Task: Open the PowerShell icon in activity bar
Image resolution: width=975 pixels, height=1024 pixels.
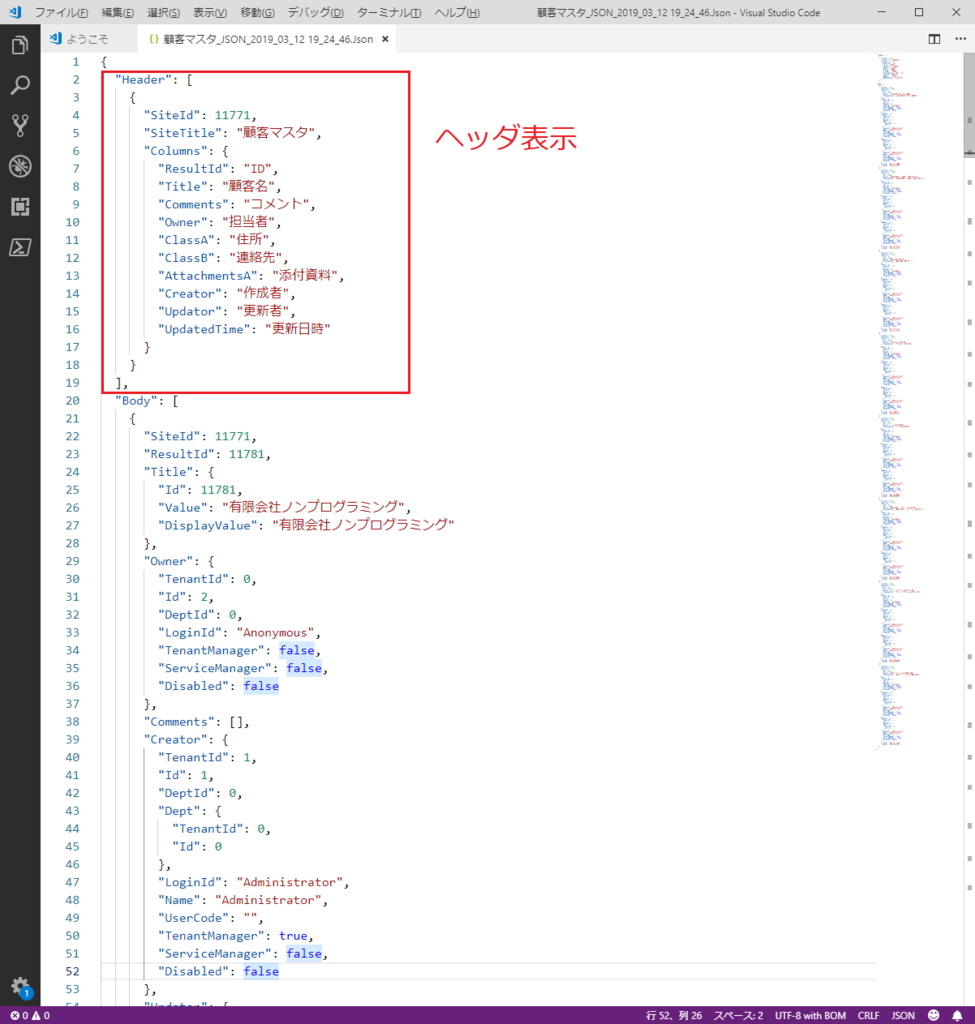Action: coord(20,247)
